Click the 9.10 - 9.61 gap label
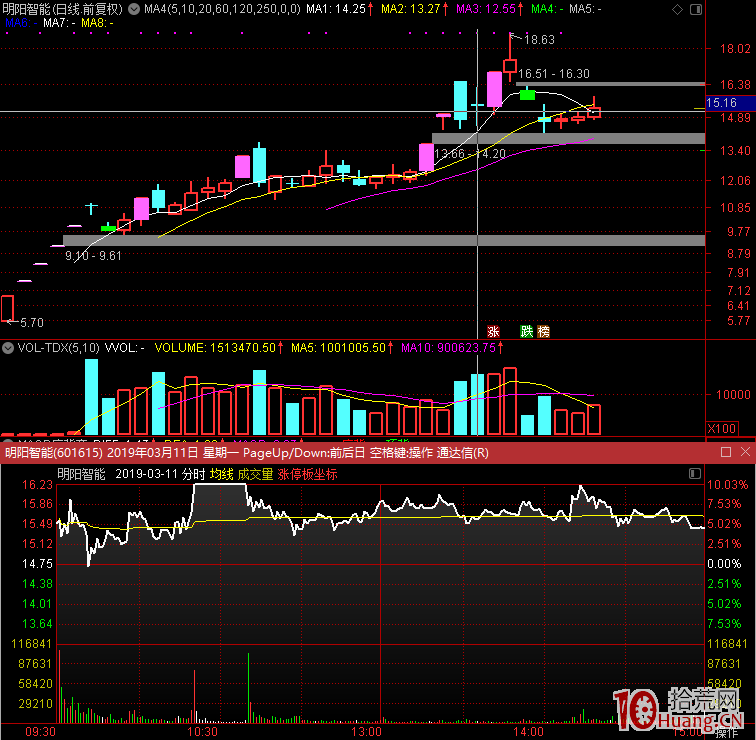 tap(93, 256)
